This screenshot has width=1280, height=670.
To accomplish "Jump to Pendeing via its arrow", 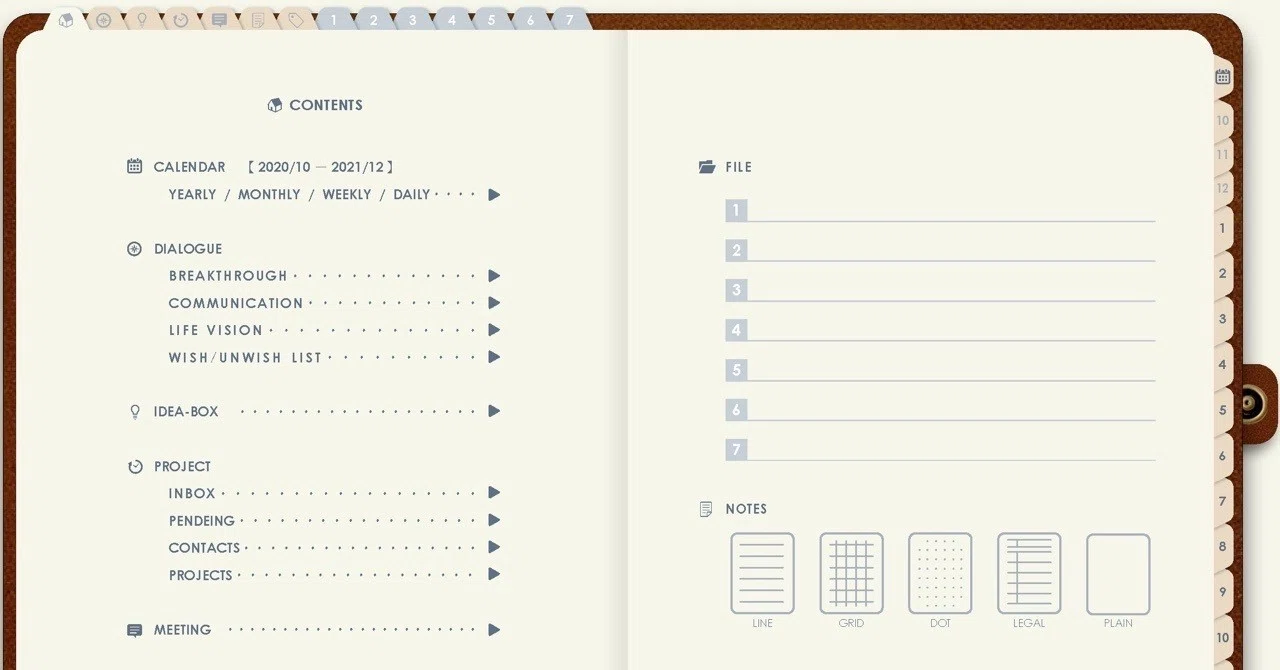I will click(494, 520).
